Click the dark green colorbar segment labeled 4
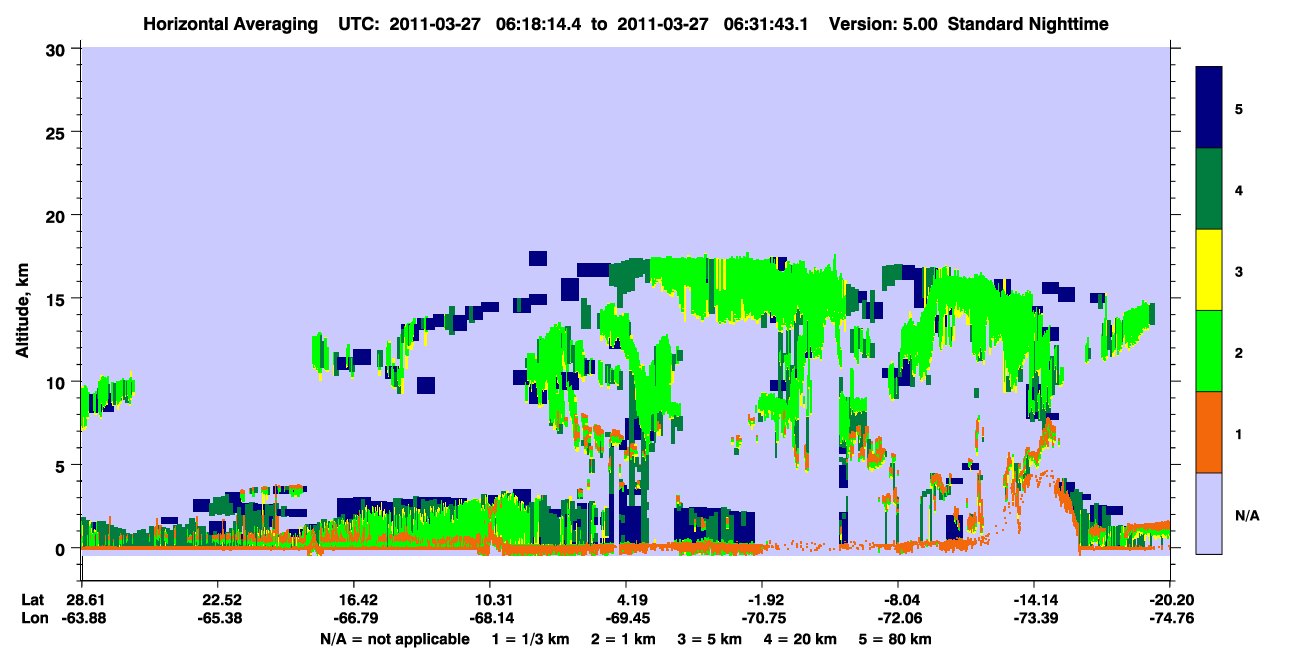1300x667 pixels. tap(1209, 189)
